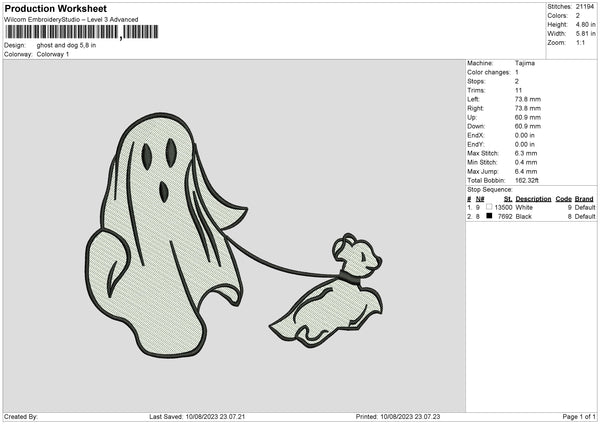
Task: Click the 'Colorway 1' value
Action: [53, 54]
